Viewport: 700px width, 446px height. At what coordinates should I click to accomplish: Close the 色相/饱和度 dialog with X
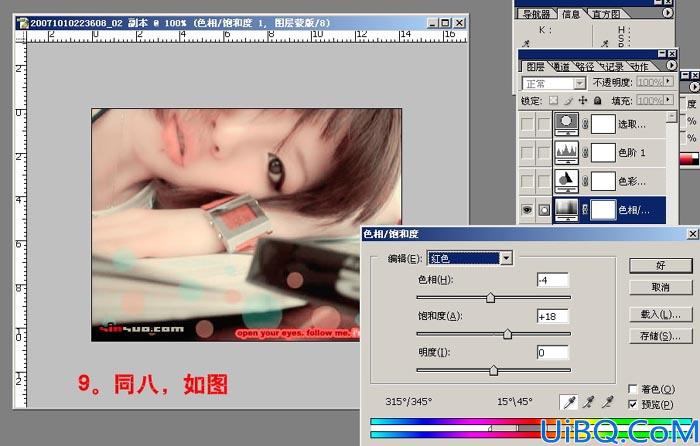pos(693,233)
